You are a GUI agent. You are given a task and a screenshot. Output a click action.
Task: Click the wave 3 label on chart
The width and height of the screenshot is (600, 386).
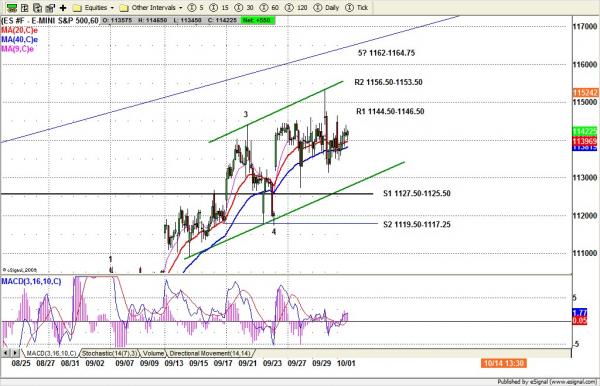[x=246, y=114]
